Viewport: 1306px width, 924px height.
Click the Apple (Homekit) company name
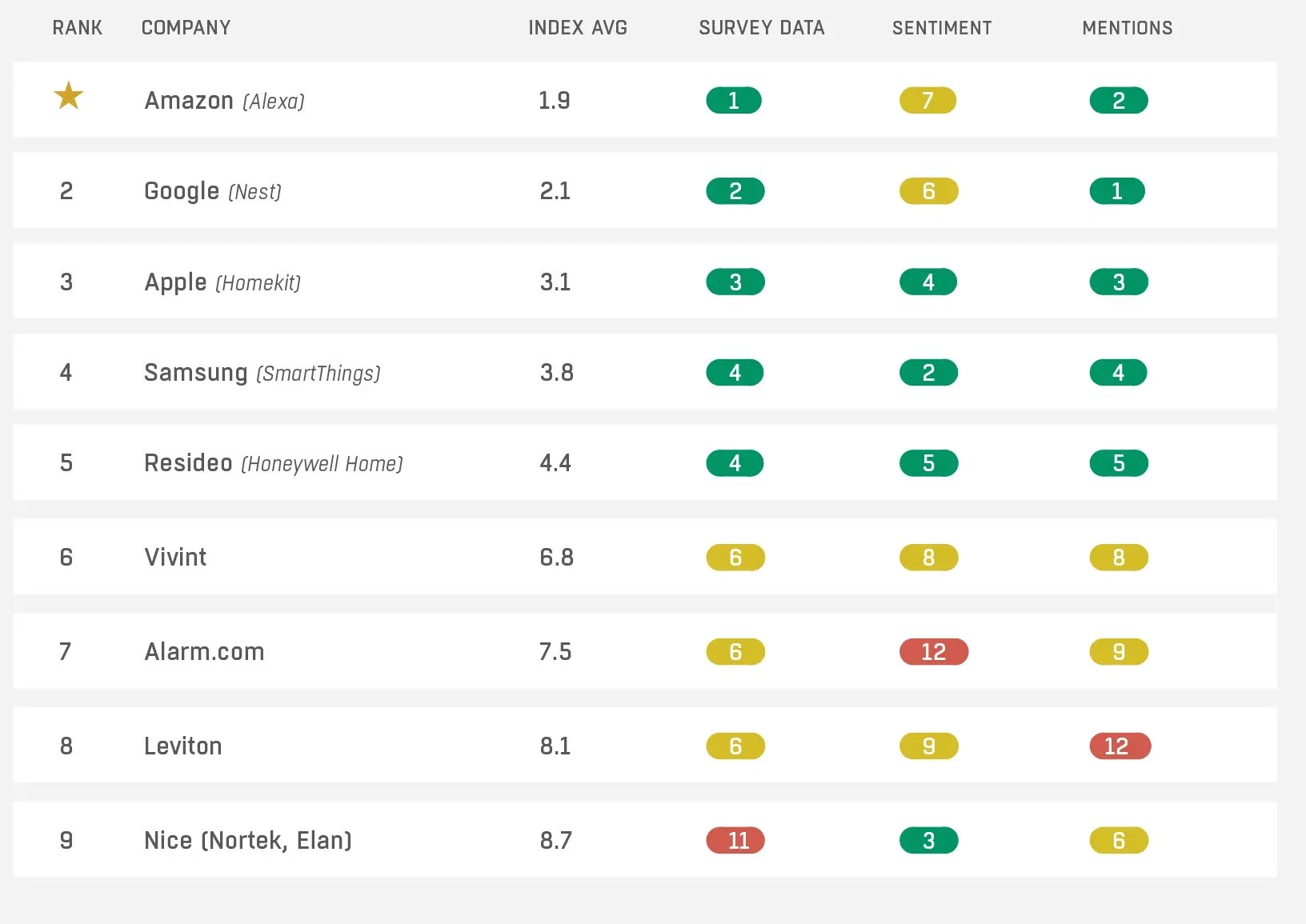[x=222, y=282]
